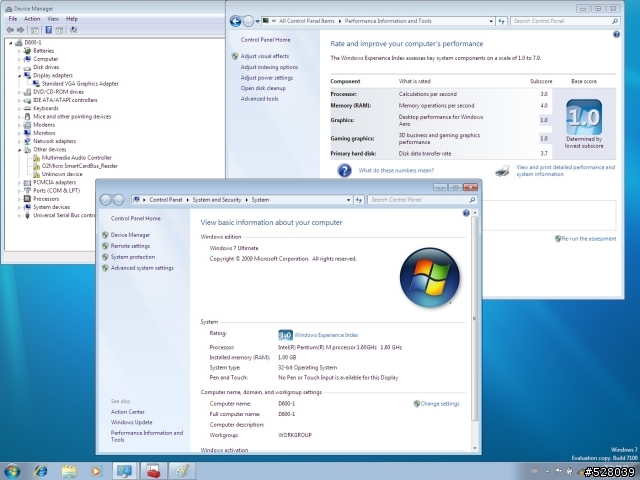This screenshot has width=640, height=480.
Task: Open the Start menu
Action: click(12, 471)
